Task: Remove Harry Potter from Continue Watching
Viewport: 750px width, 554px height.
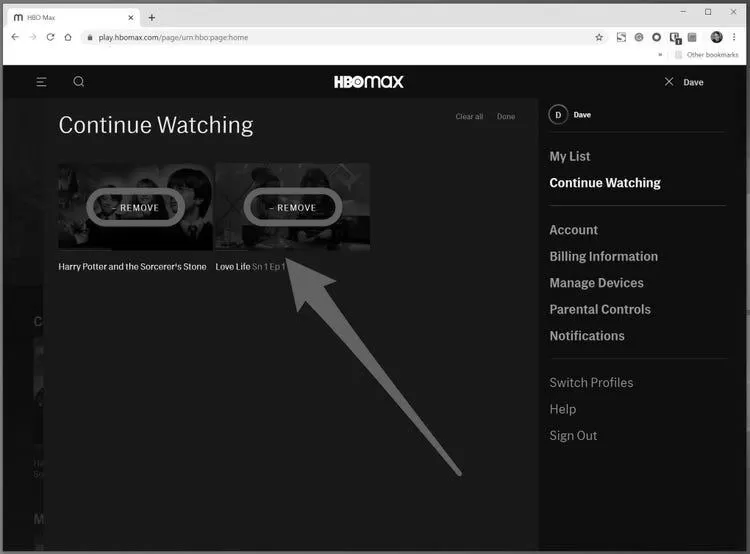Action: tap(135, 207)
